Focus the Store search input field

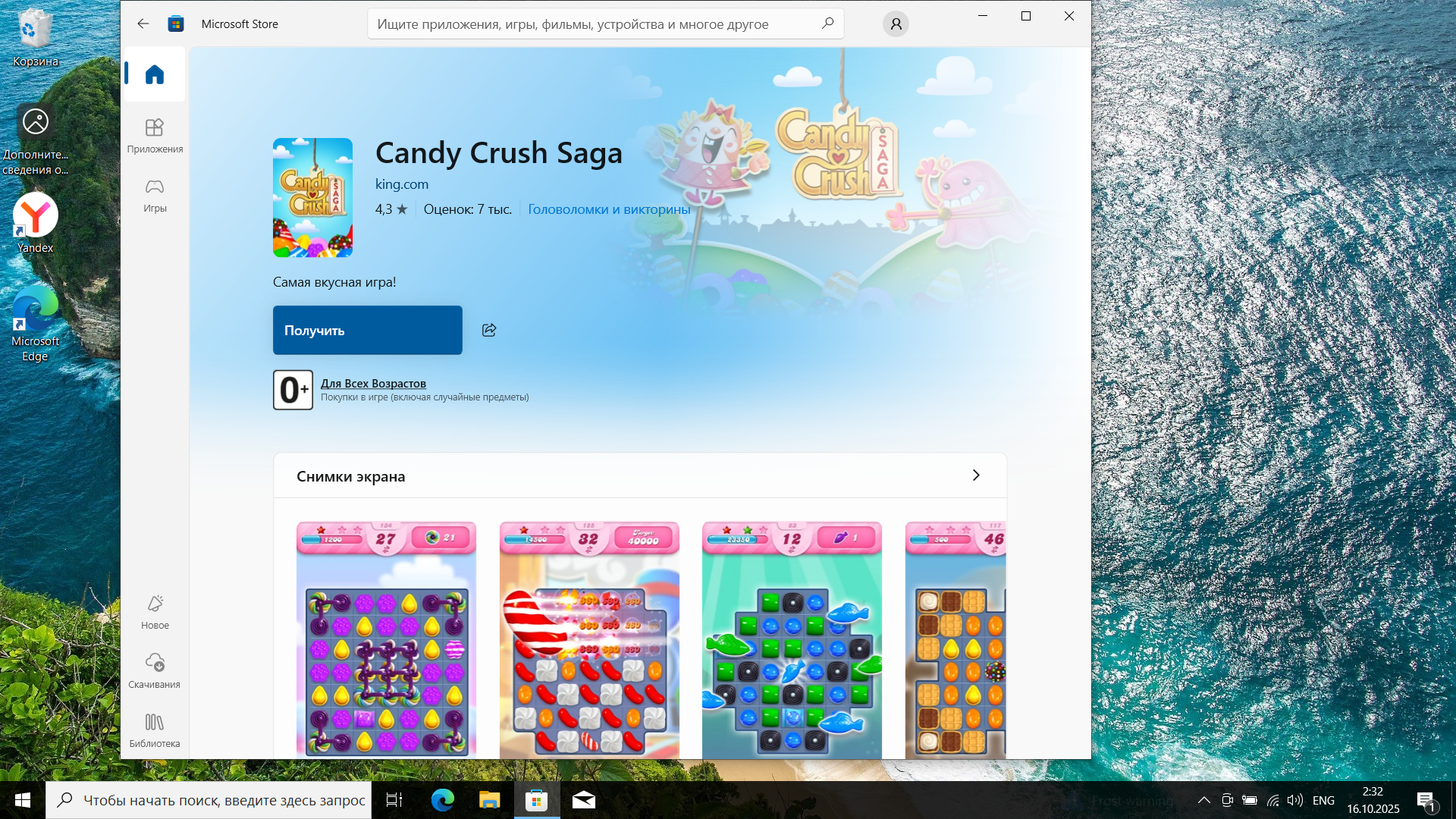[x=591, y=24]
